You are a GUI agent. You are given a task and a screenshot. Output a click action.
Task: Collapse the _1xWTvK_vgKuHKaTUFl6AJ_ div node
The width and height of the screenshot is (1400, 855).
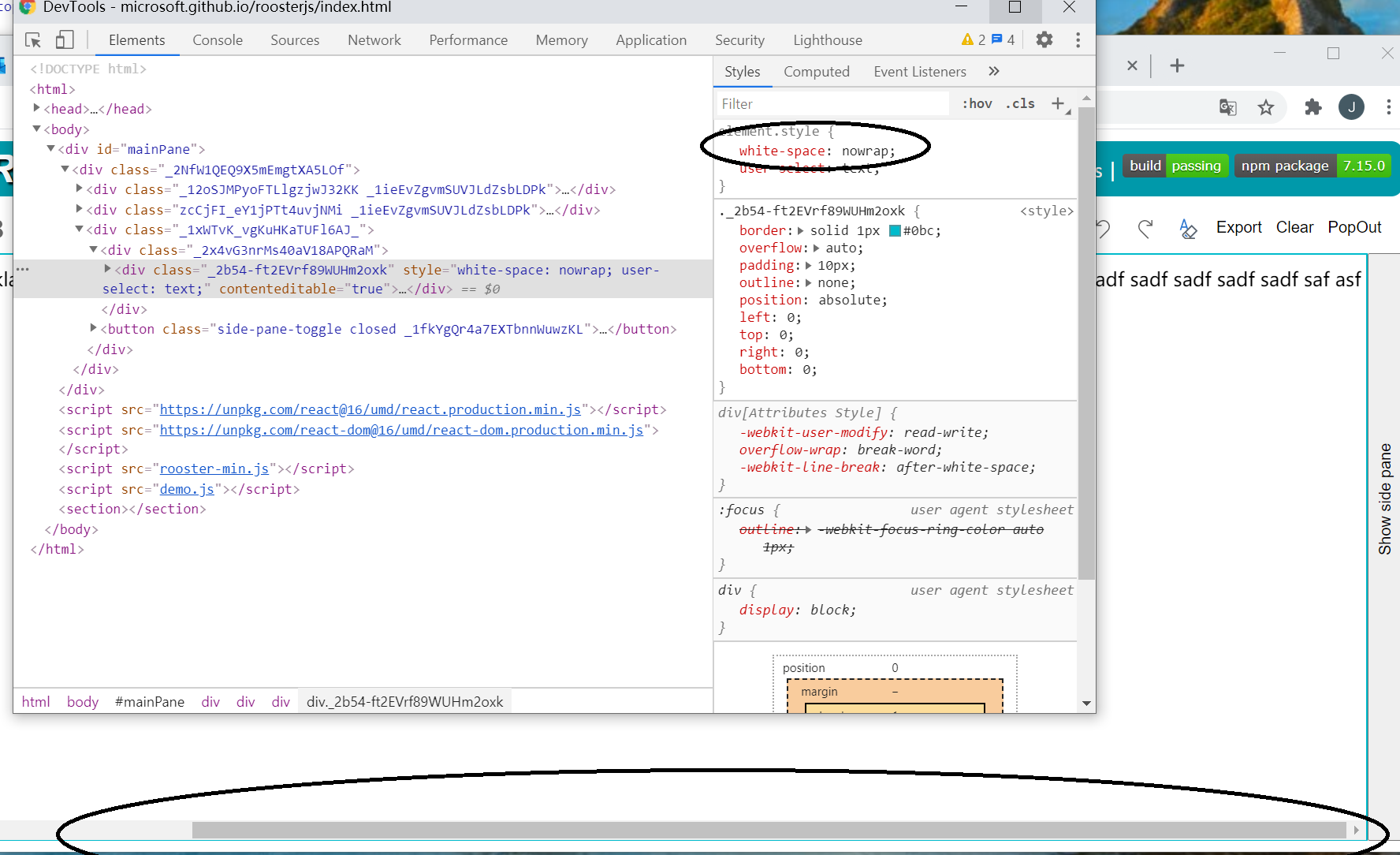pos(80,229)
